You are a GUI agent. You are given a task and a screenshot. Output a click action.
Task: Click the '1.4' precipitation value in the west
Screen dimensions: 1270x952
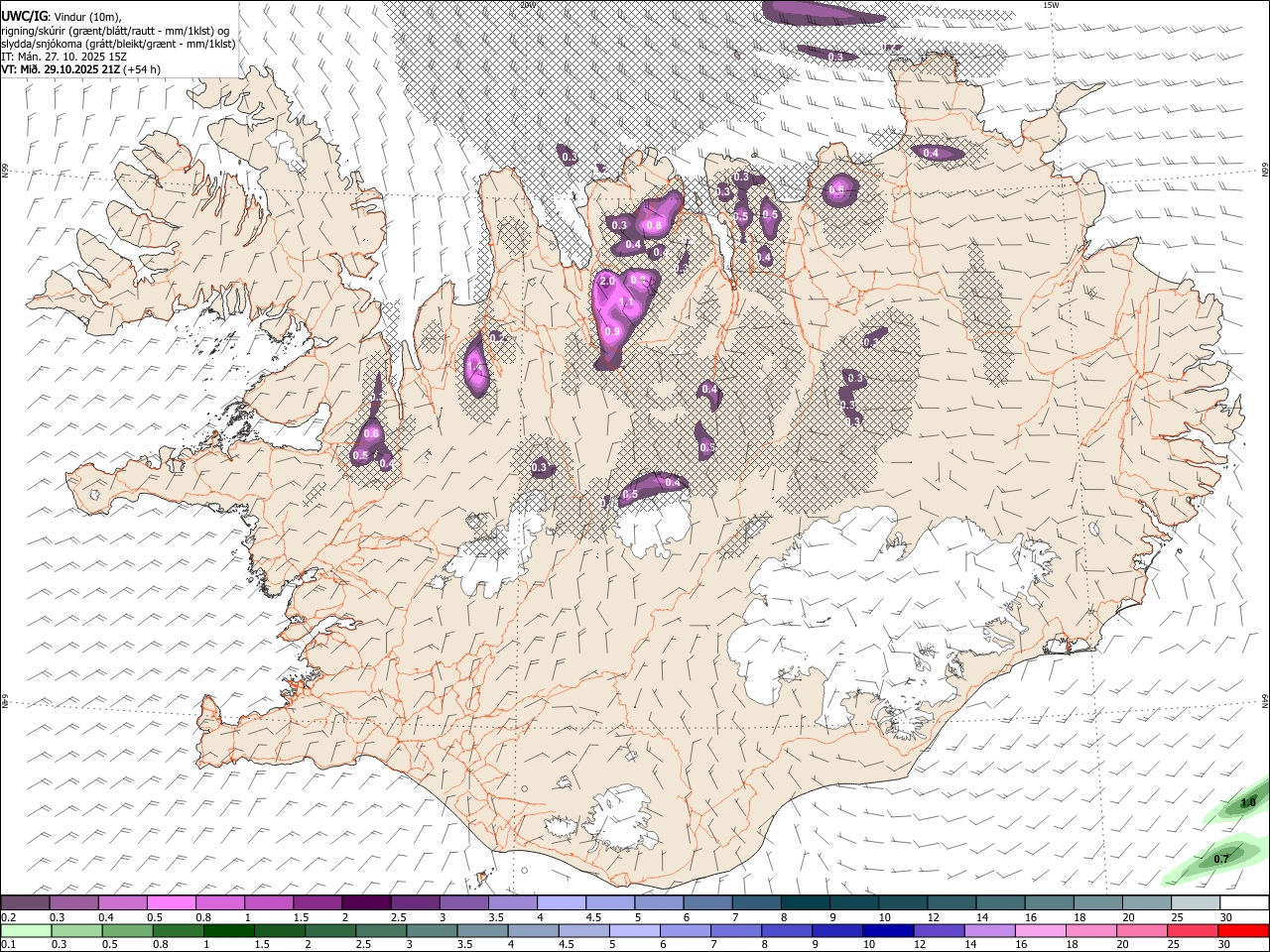[x=475, y=368]
